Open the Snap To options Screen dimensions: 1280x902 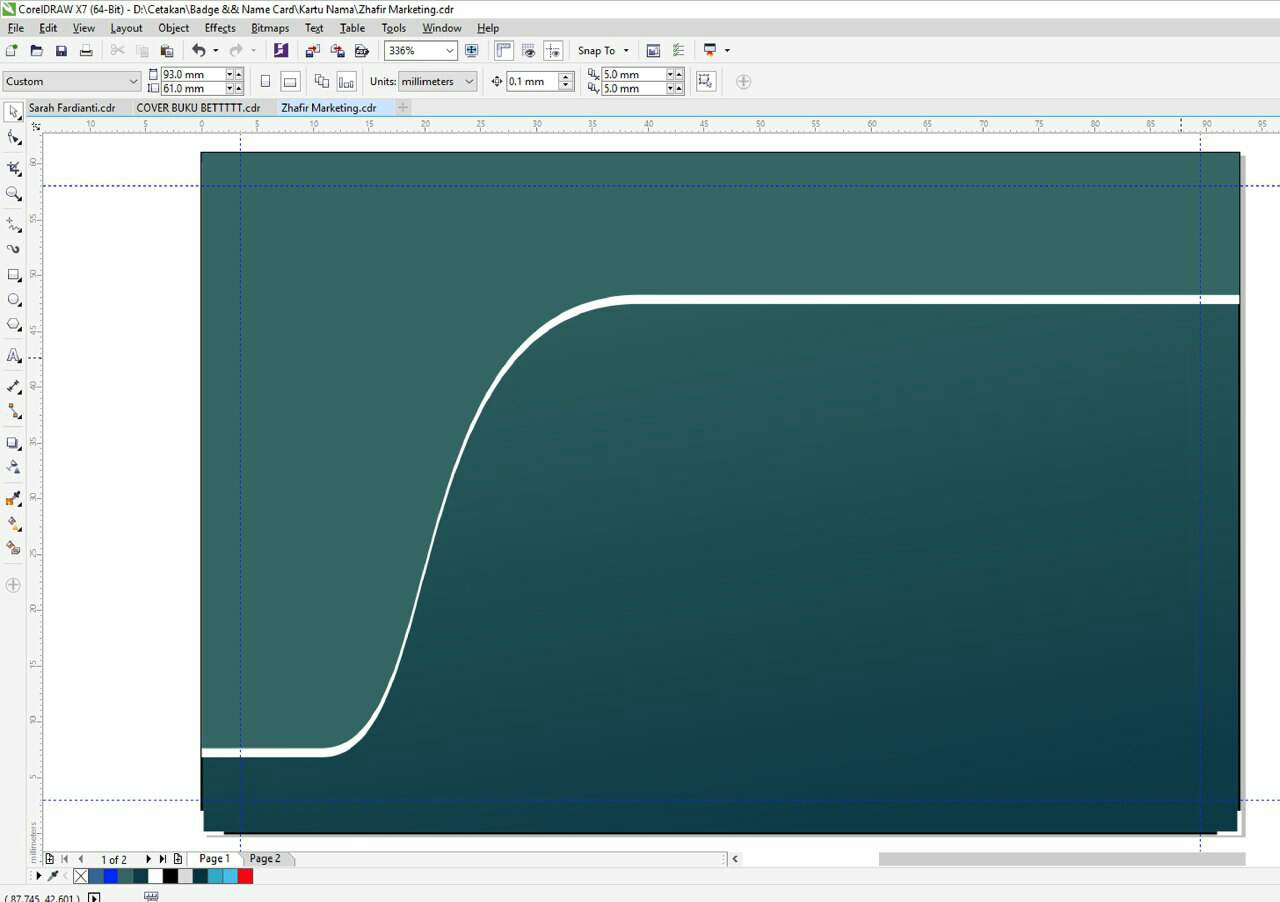click(x=603, y=51)
